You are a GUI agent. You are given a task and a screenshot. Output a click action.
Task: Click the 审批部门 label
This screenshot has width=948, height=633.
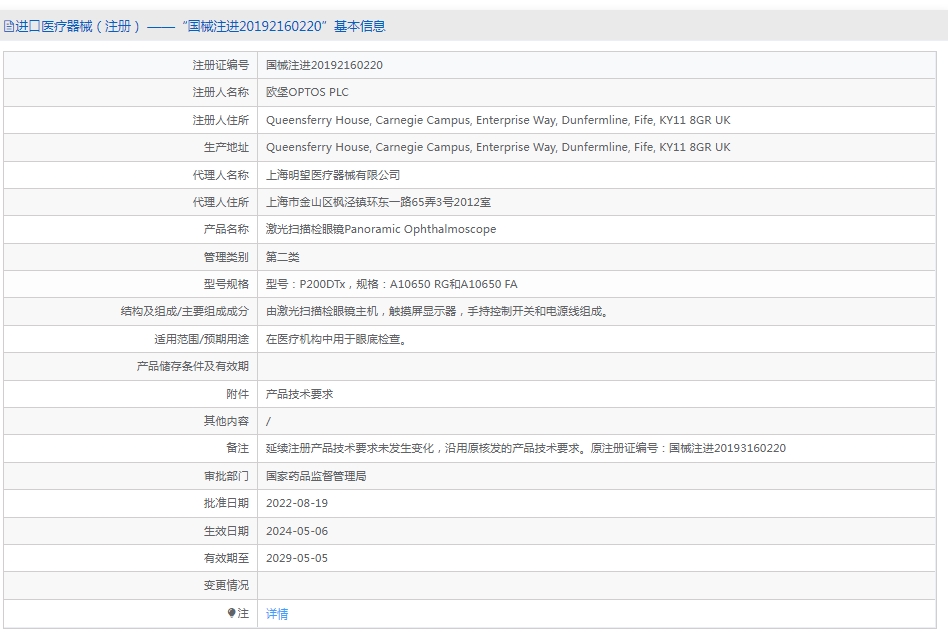click(x=226, y=476)
